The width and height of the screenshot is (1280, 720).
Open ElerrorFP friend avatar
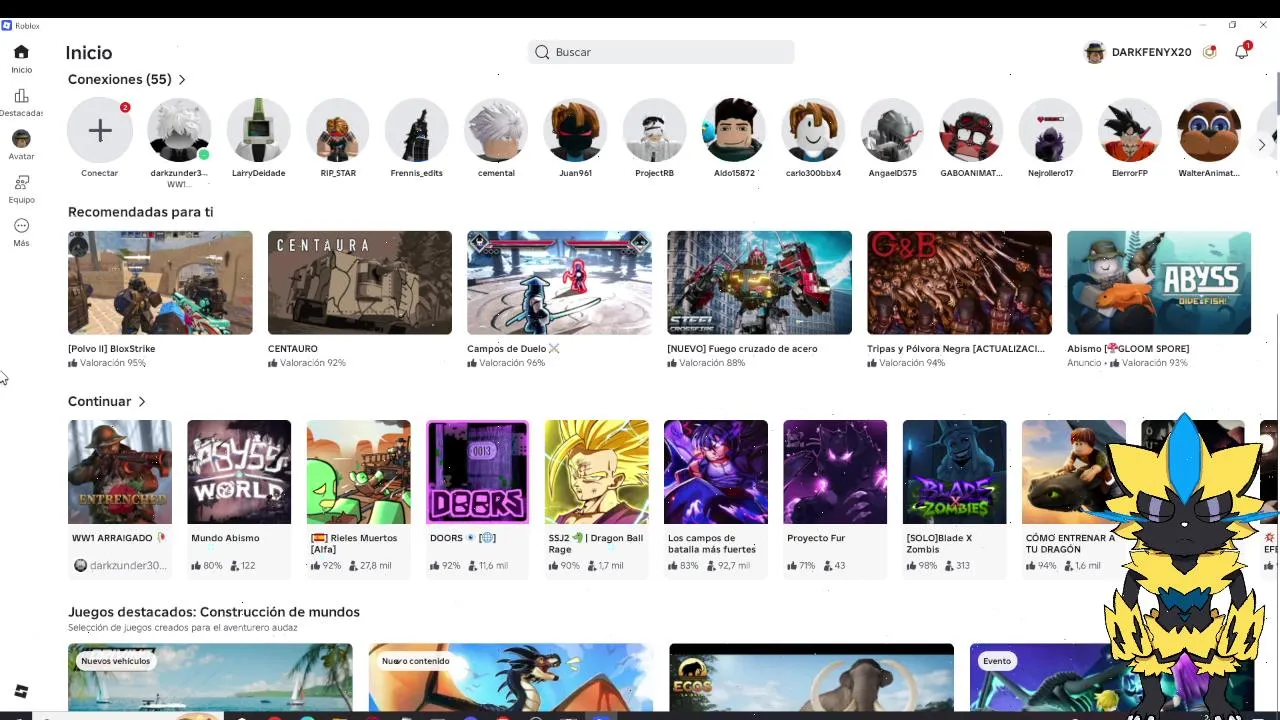(1130, 130)
